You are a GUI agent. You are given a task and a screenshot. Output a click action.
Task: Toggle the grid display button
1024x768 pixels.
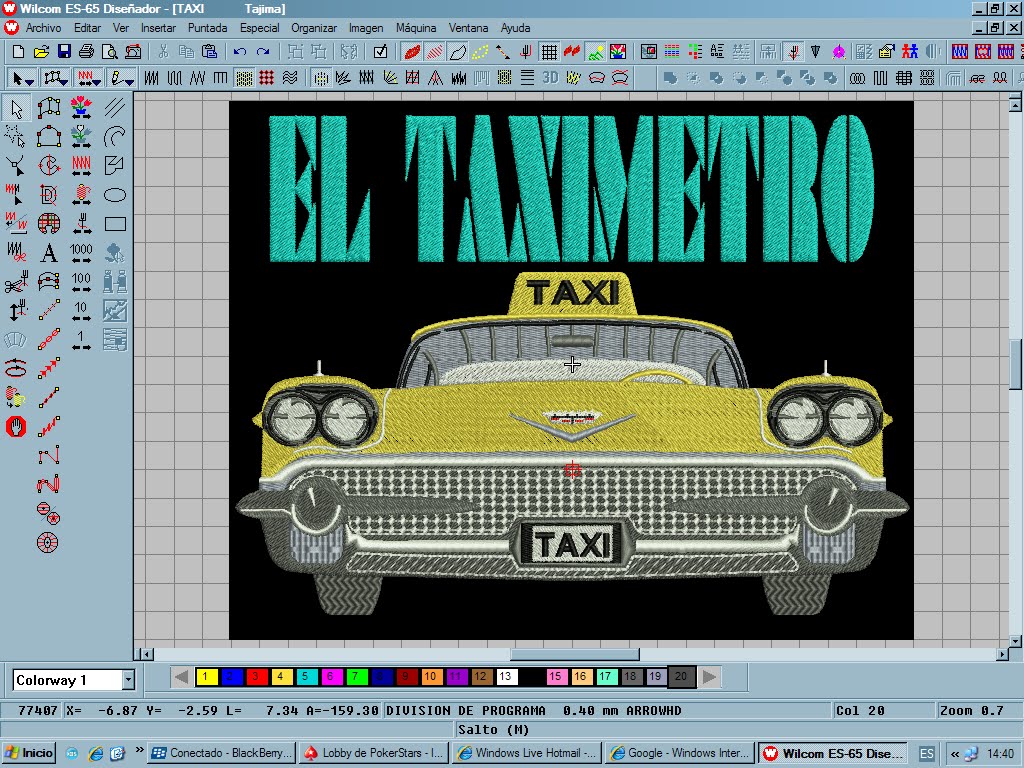pyautogui.click(x=549, y=51)
